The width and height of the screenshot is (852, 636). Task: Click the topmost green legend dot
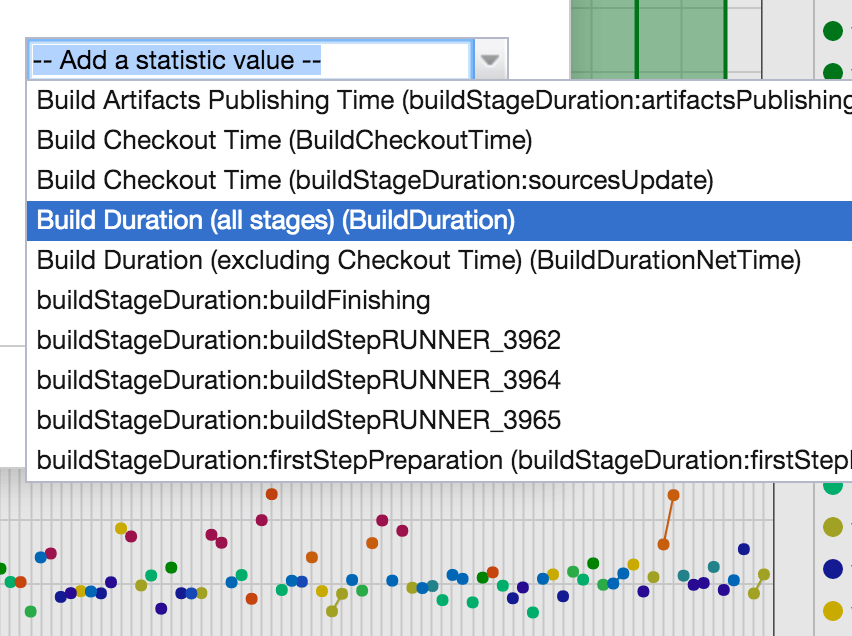(832, 31)
